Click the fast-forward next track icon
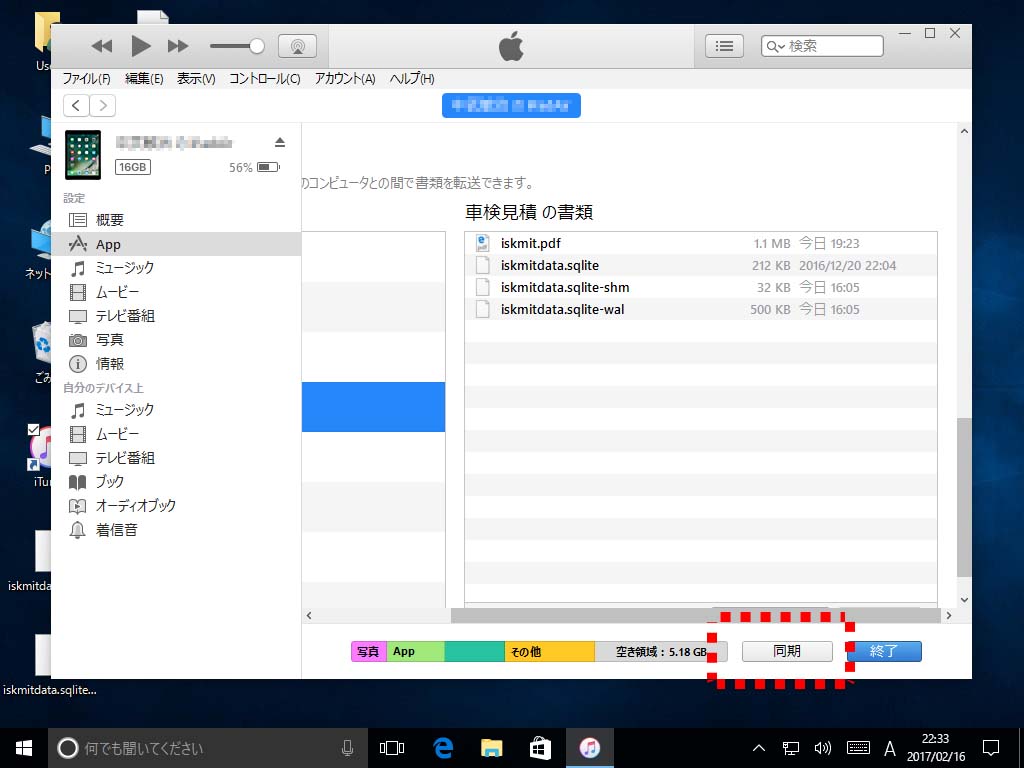The image size is (1024, 768). click(178, 46)
